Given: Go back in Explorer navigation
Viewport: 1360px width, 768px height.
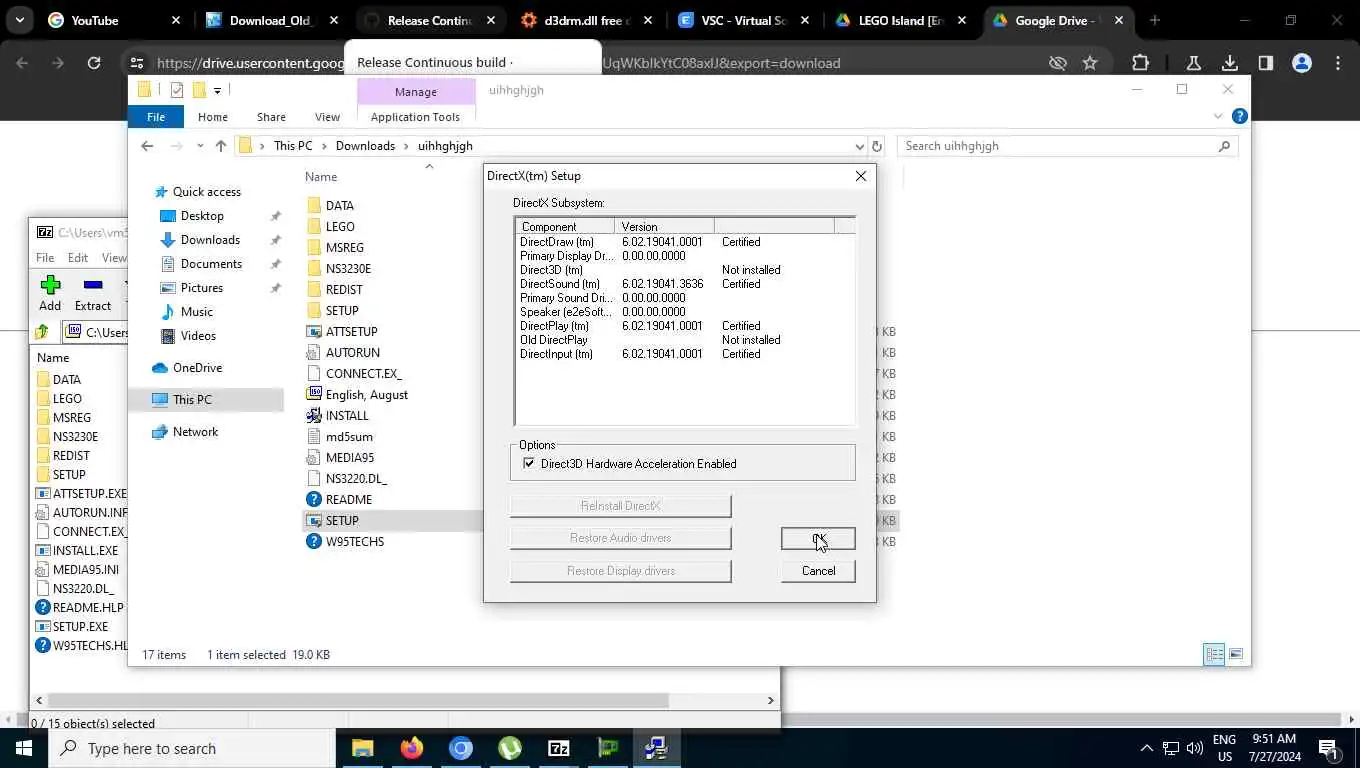Looking at the screenshot, I should pos(147,146).
